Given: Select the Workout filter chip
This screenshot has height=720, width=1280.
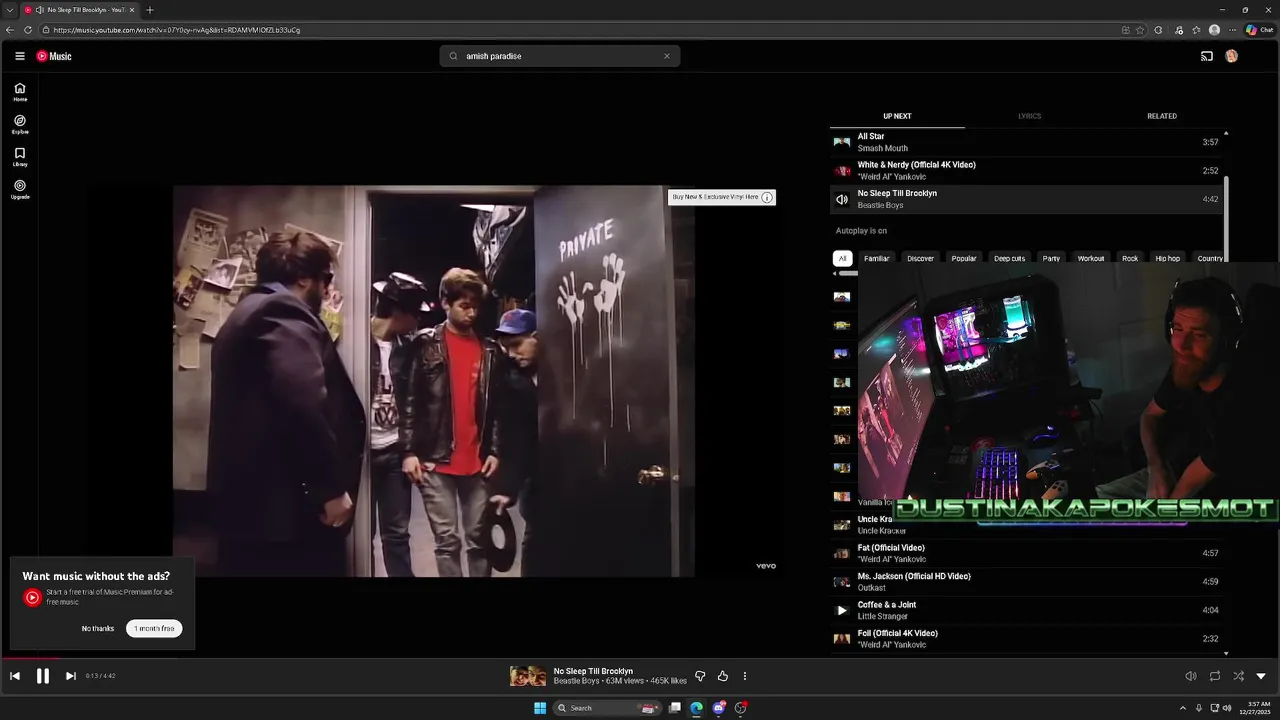Looking at the screenshot, I should [1091, 258].
